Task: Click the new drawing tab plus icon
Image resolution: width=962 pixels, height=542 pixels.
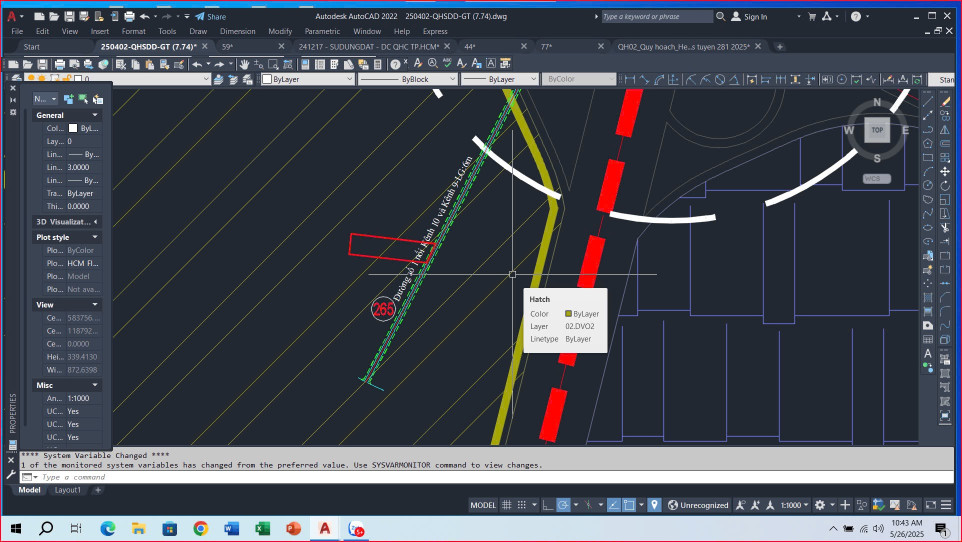Action: click(x=780, y=46)
